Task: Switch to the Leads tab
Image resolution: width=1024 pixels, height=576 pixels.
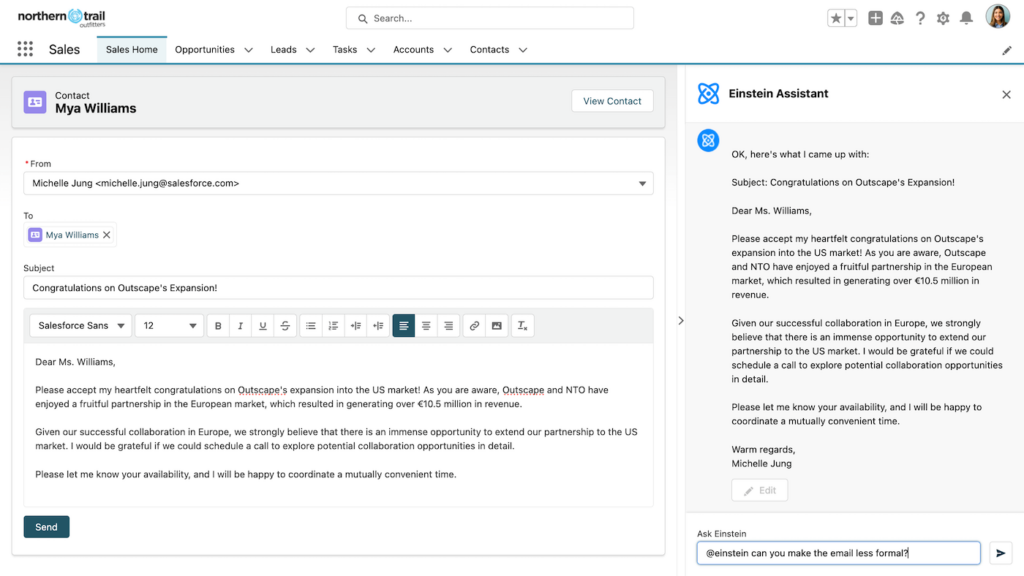Action: coord(285,48)
